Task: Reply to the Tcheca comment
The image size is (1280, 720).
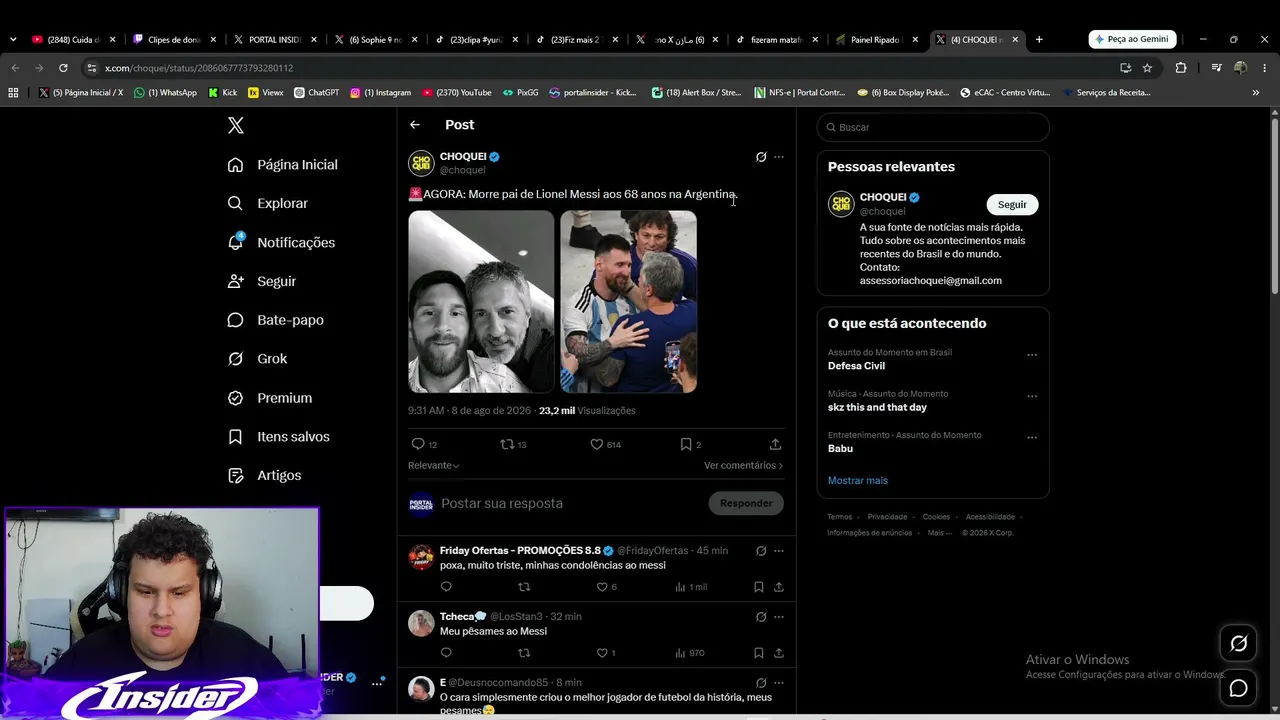Action: pos(446,653)
